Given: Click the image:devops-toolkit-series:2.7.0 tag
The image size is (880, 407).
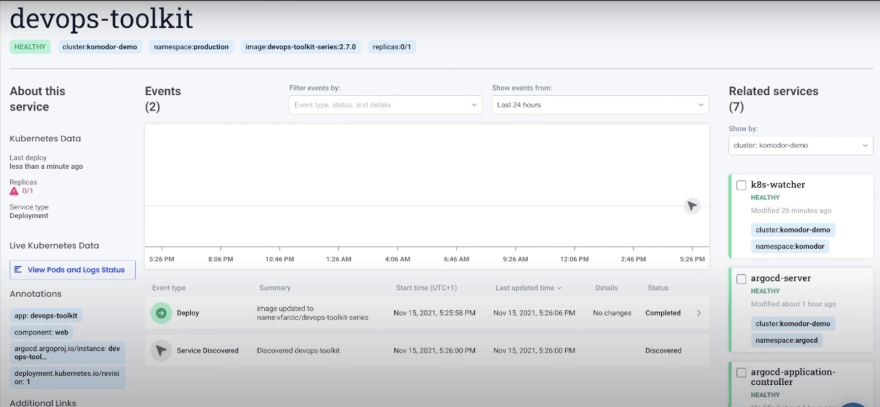Looking at the screenshot, I should [301, 47].
